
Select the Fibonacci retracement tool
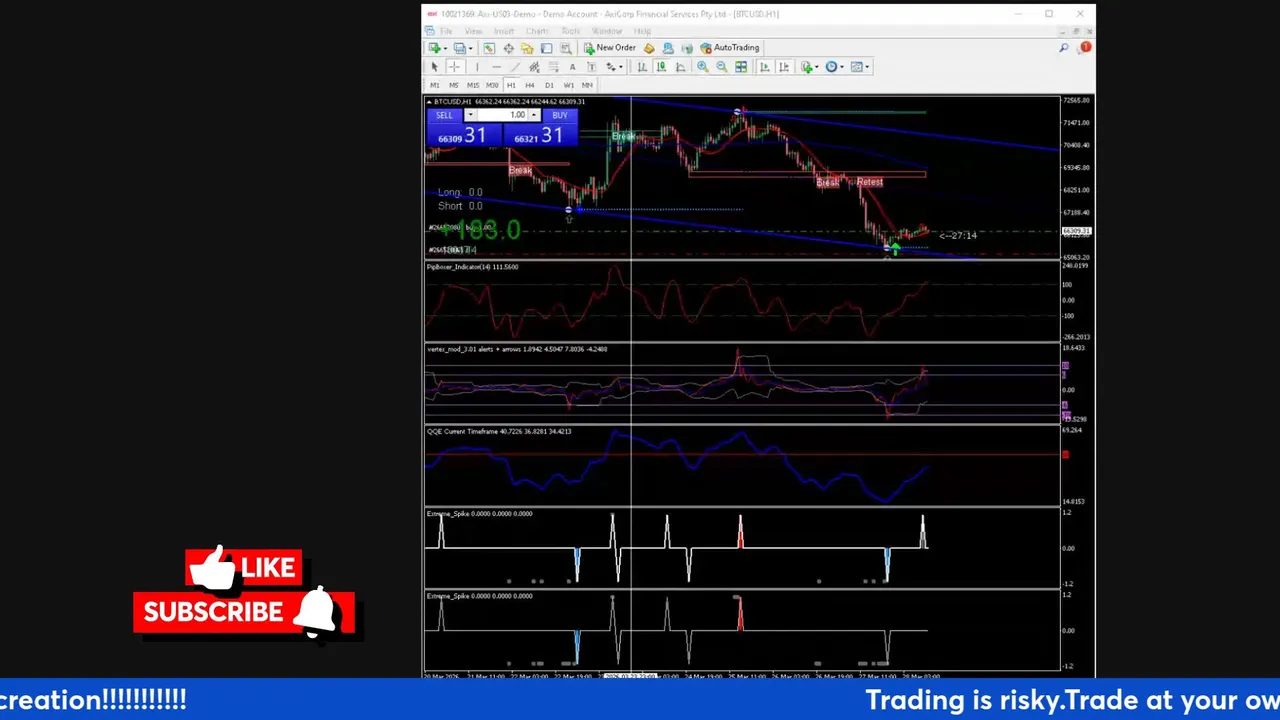coord(553,67)
